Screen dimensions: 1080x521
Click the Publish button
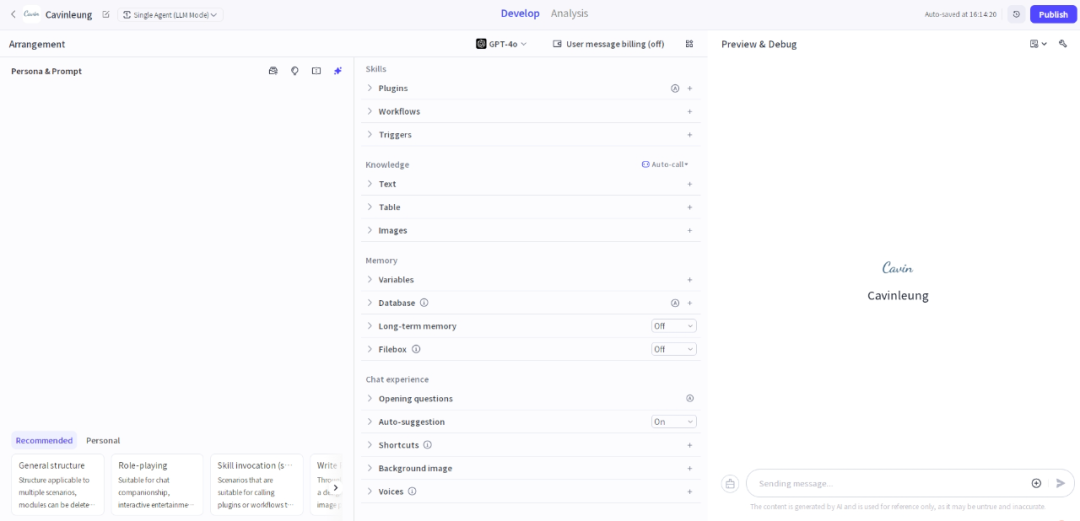click(1053, 15)
